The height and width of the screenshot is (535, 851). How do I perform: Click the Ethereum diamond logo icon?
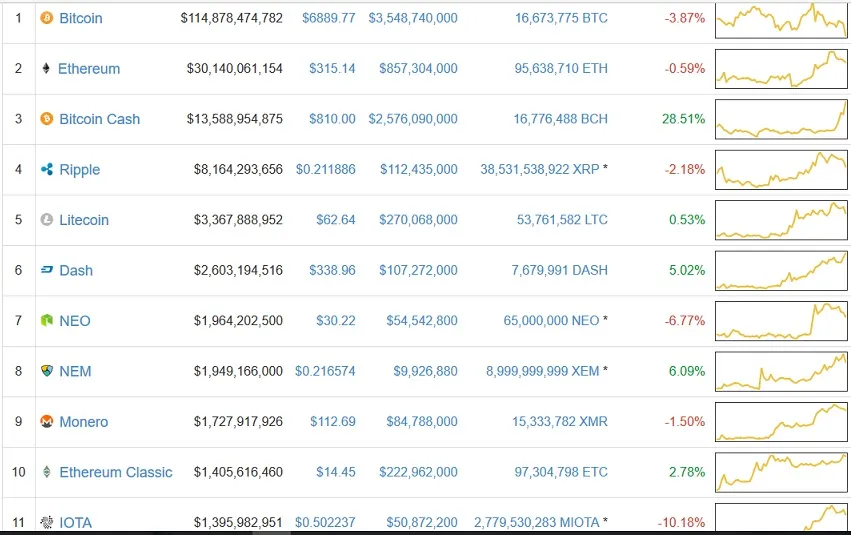pos(46,68)
